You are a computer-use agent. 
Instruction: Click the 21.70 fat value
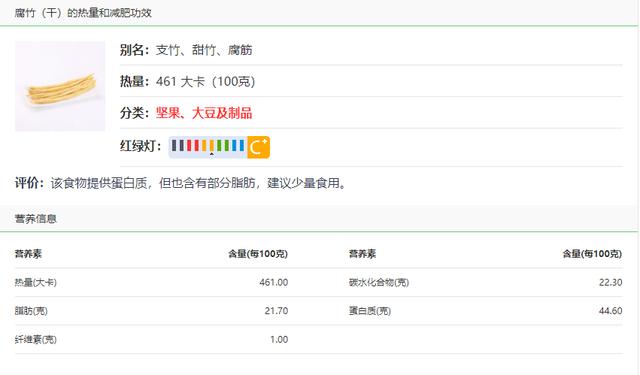276,311
